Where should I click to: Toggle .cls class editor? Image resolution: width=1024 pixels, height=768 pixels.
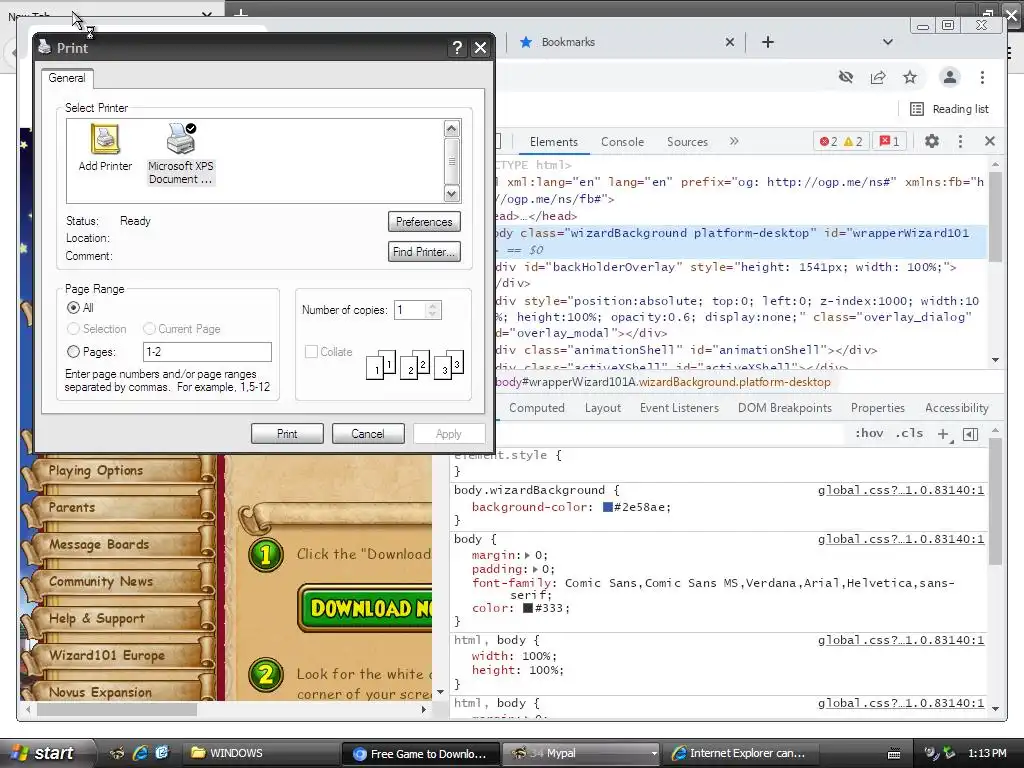pos(909,433)
